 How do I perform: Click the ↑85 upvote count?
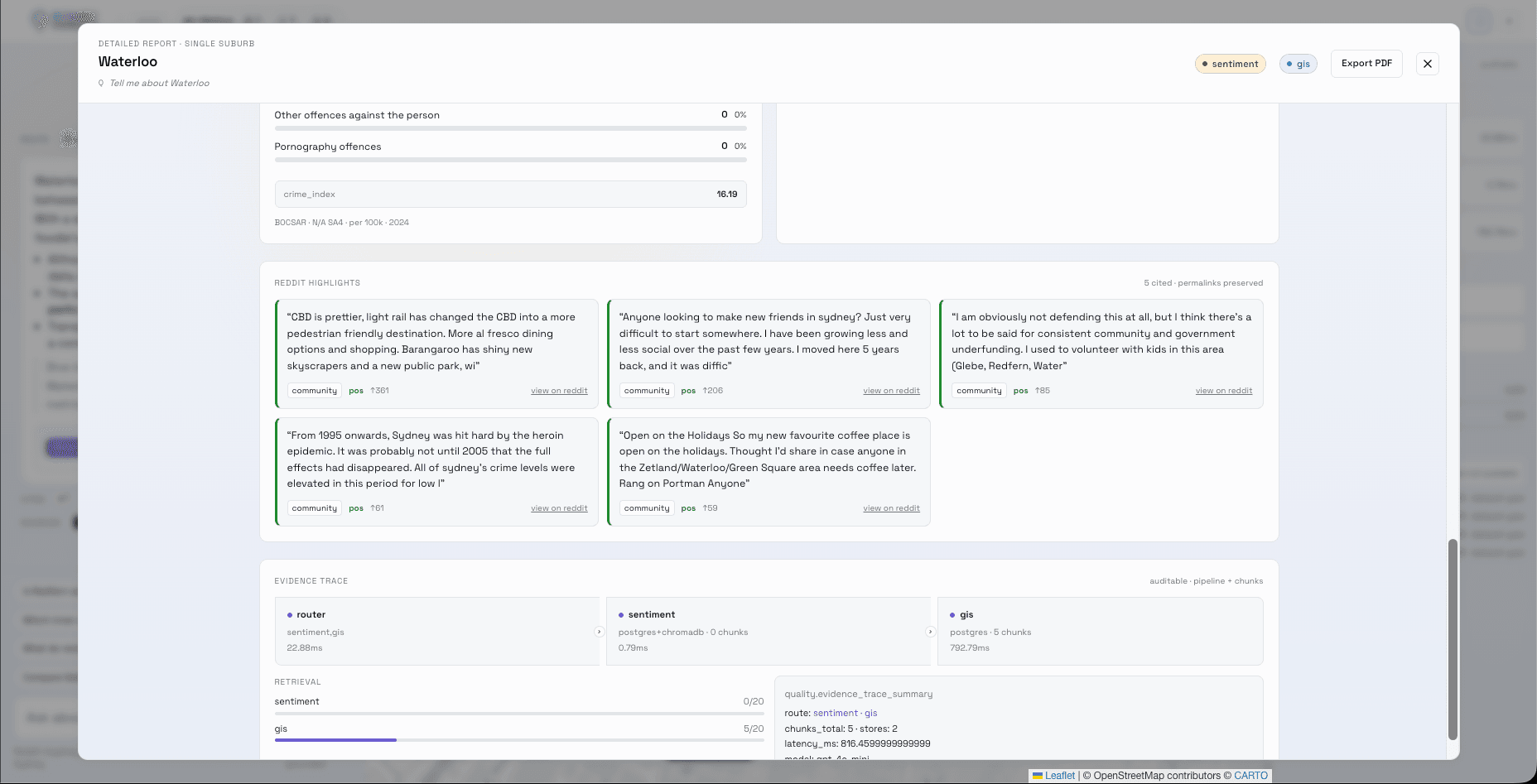[1043, 391]
